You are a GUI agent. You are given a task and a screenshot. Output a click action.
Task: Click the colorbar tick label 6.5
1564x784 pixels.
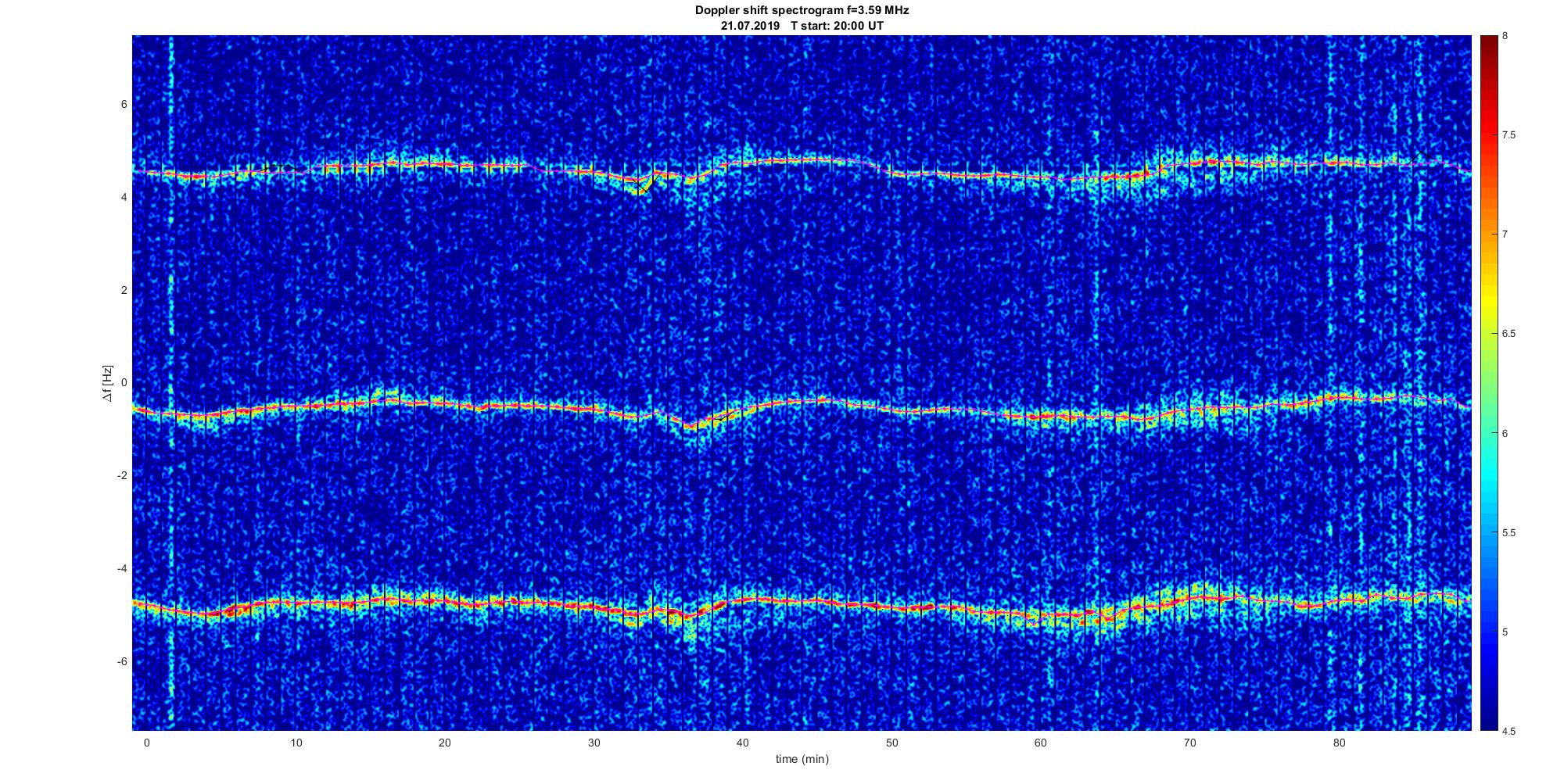1508,334
